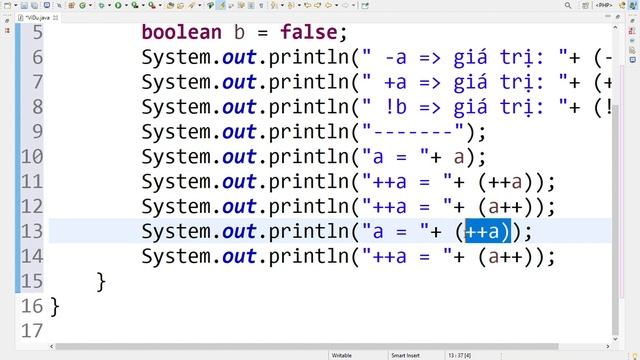Click line number 17 in gutter
The width and height of the screenshot is (640, 360).
[32, 331]
